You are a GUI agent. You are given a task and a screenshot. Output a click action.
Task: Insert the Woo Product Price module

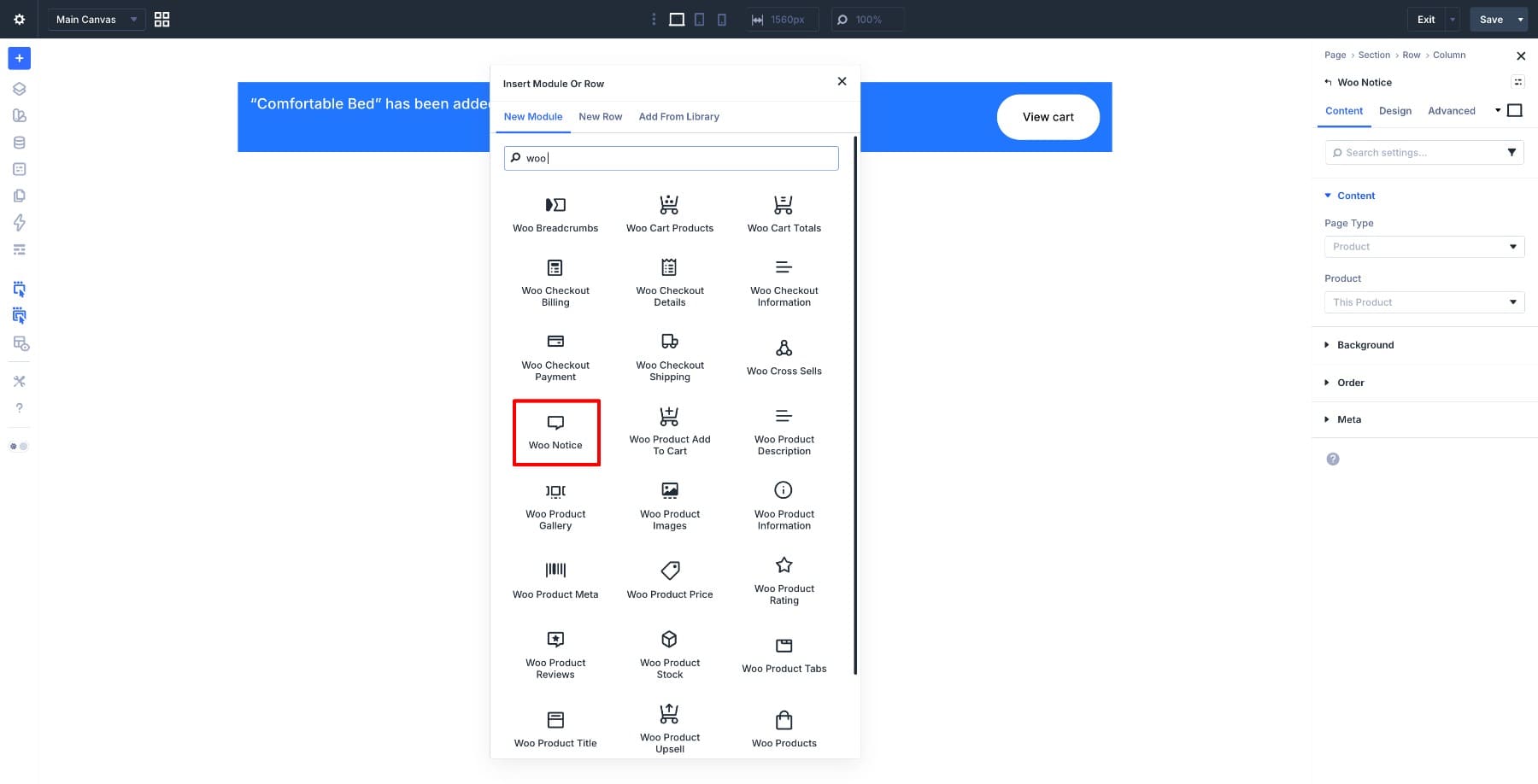(x=670, y=581)
